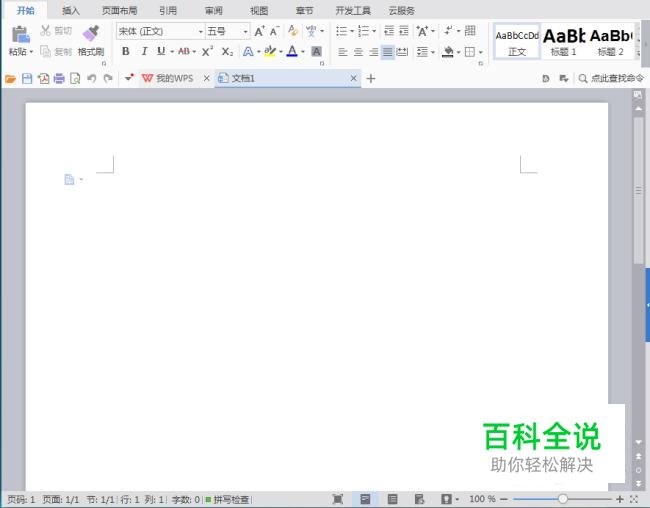650x508 pixels.
Task: Adjust the zoom slider handle
Action: click(563, 499)
